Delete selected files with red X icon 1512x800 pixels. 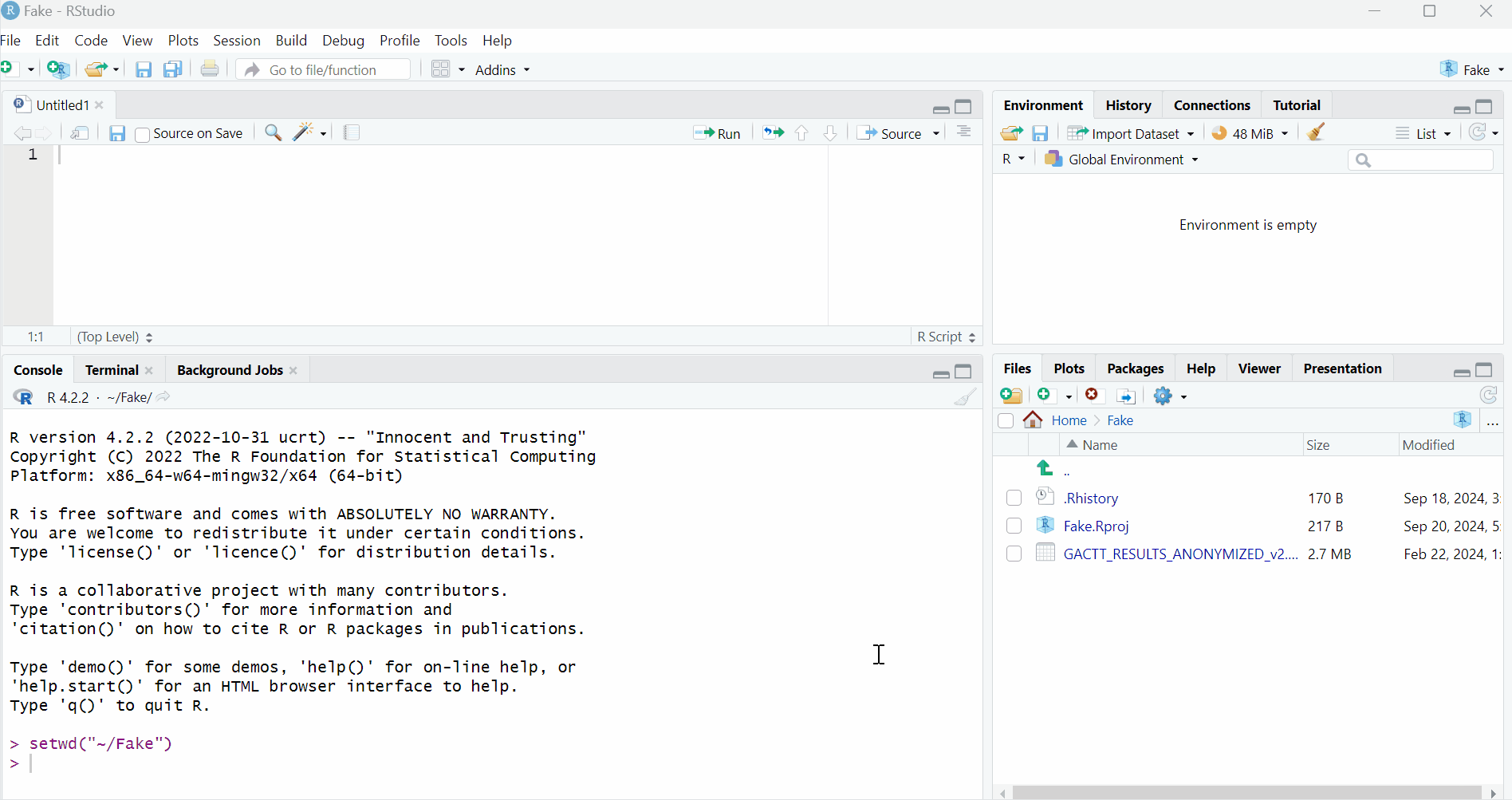pos(1093,395)
